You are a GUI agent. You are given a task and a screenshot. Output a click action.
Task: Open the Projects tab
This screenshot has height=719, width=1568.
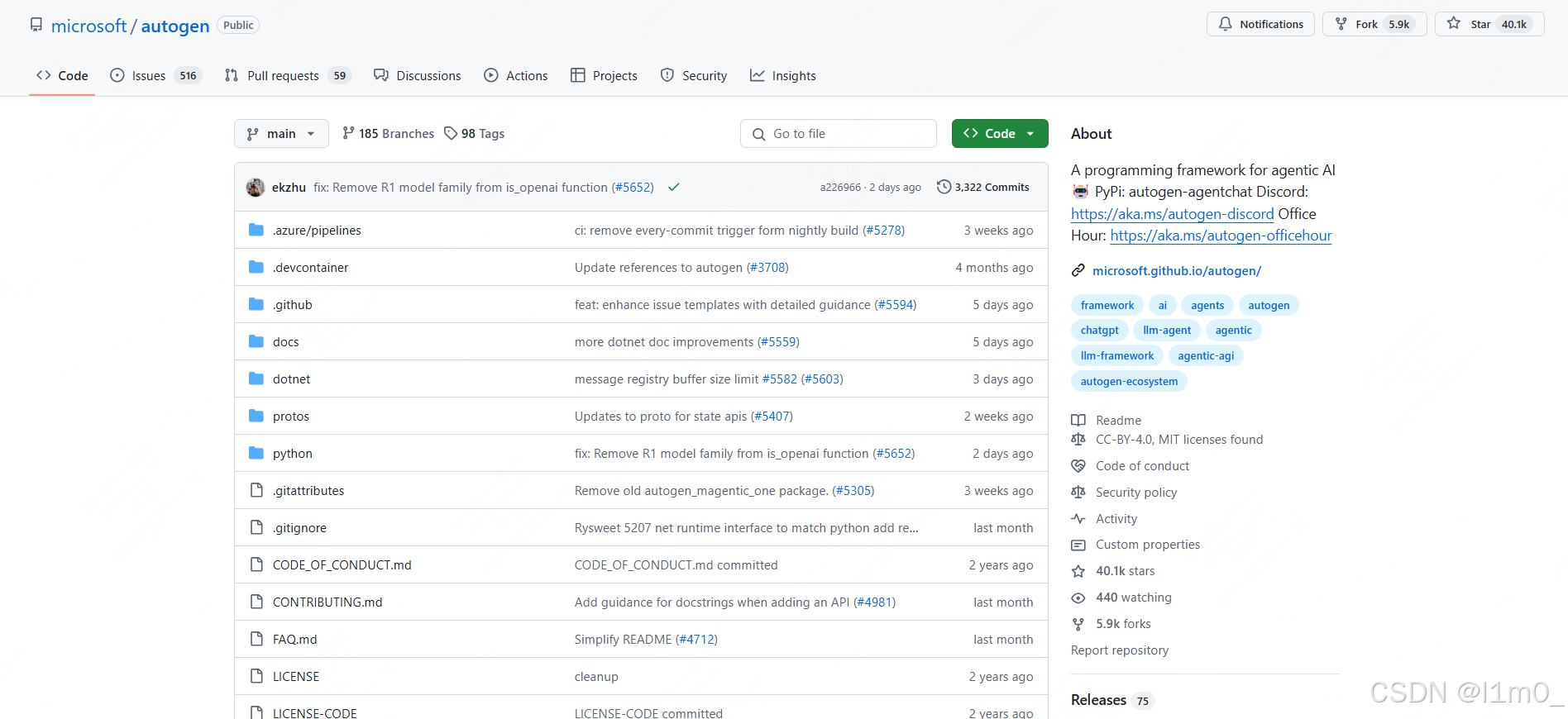604,75
